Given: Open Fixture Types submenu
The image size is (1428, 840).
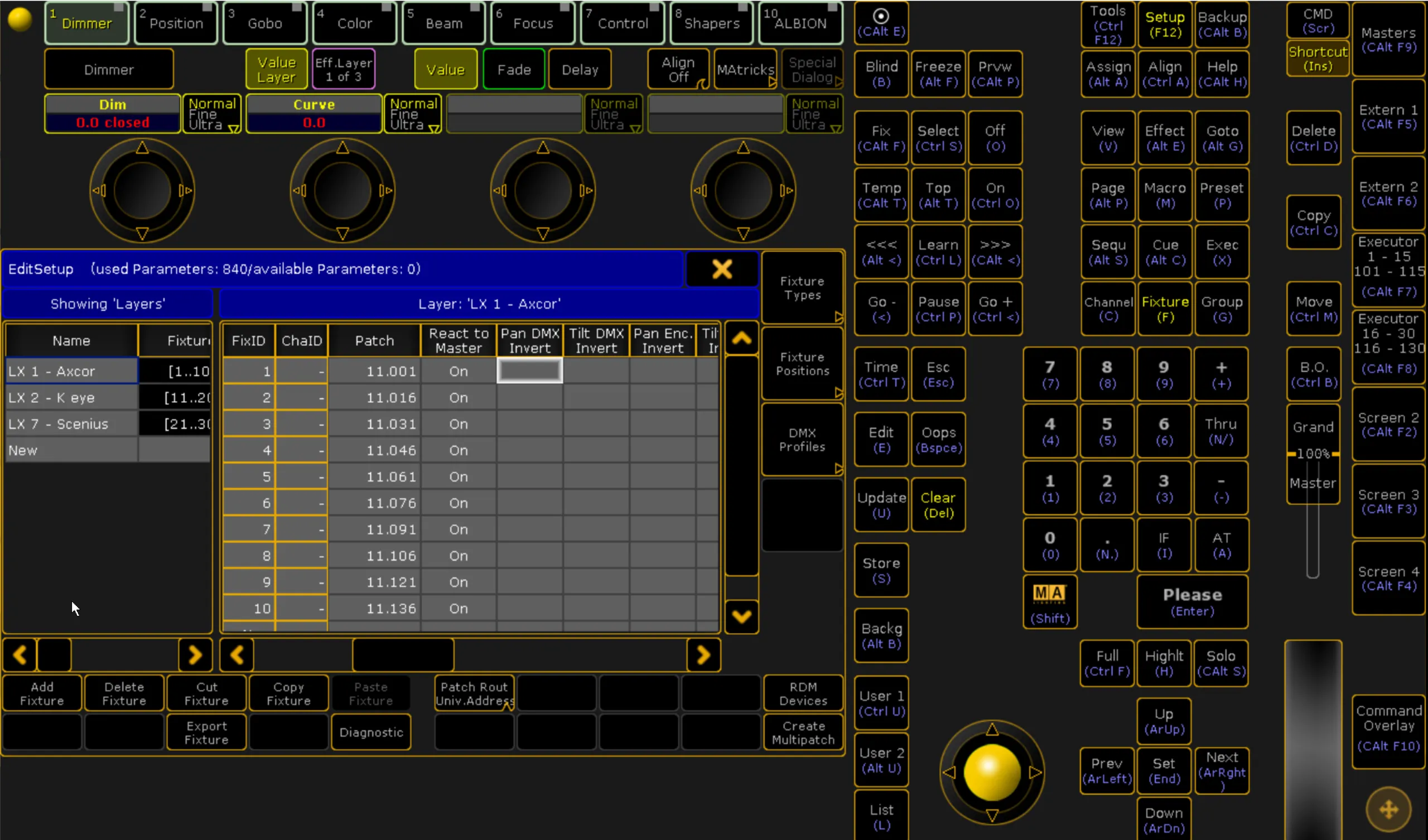Looking at the screenshot, I should click(802, 288).
